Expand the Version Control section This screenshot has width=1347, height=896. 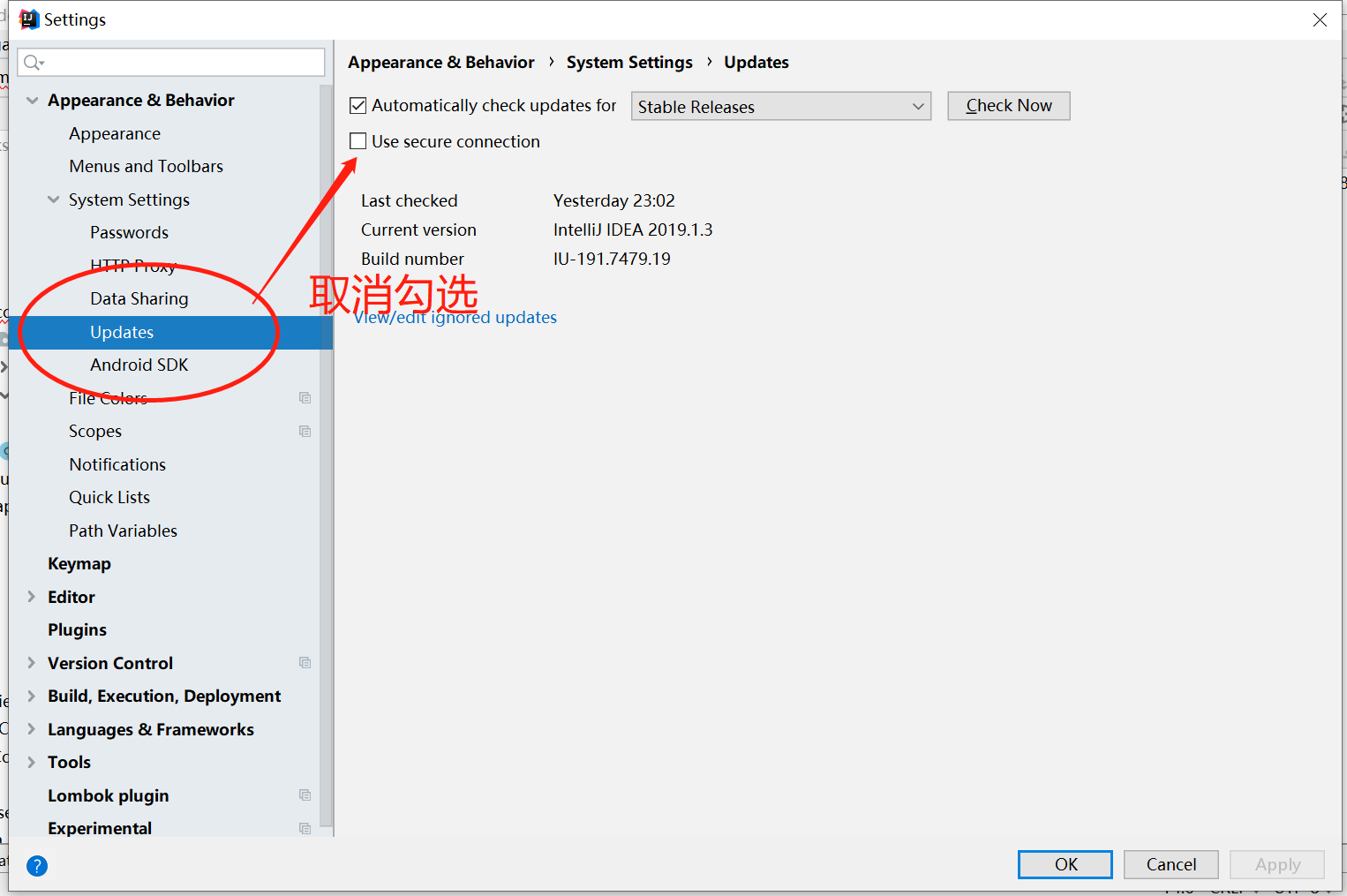pos(32,663)
